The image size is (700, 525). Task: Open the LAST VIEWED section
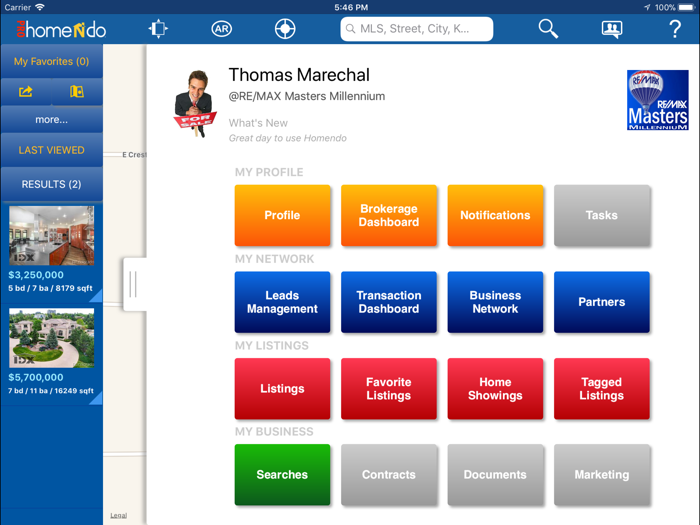(x=51, y=150)
